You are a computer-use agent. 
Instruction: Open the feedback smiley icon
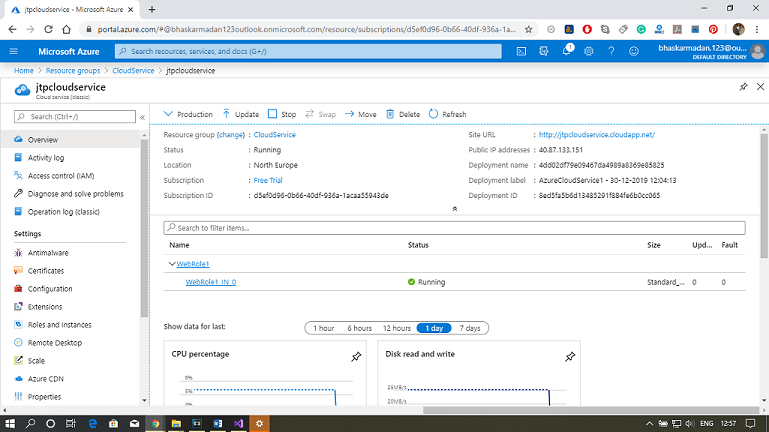click(634, 51)
